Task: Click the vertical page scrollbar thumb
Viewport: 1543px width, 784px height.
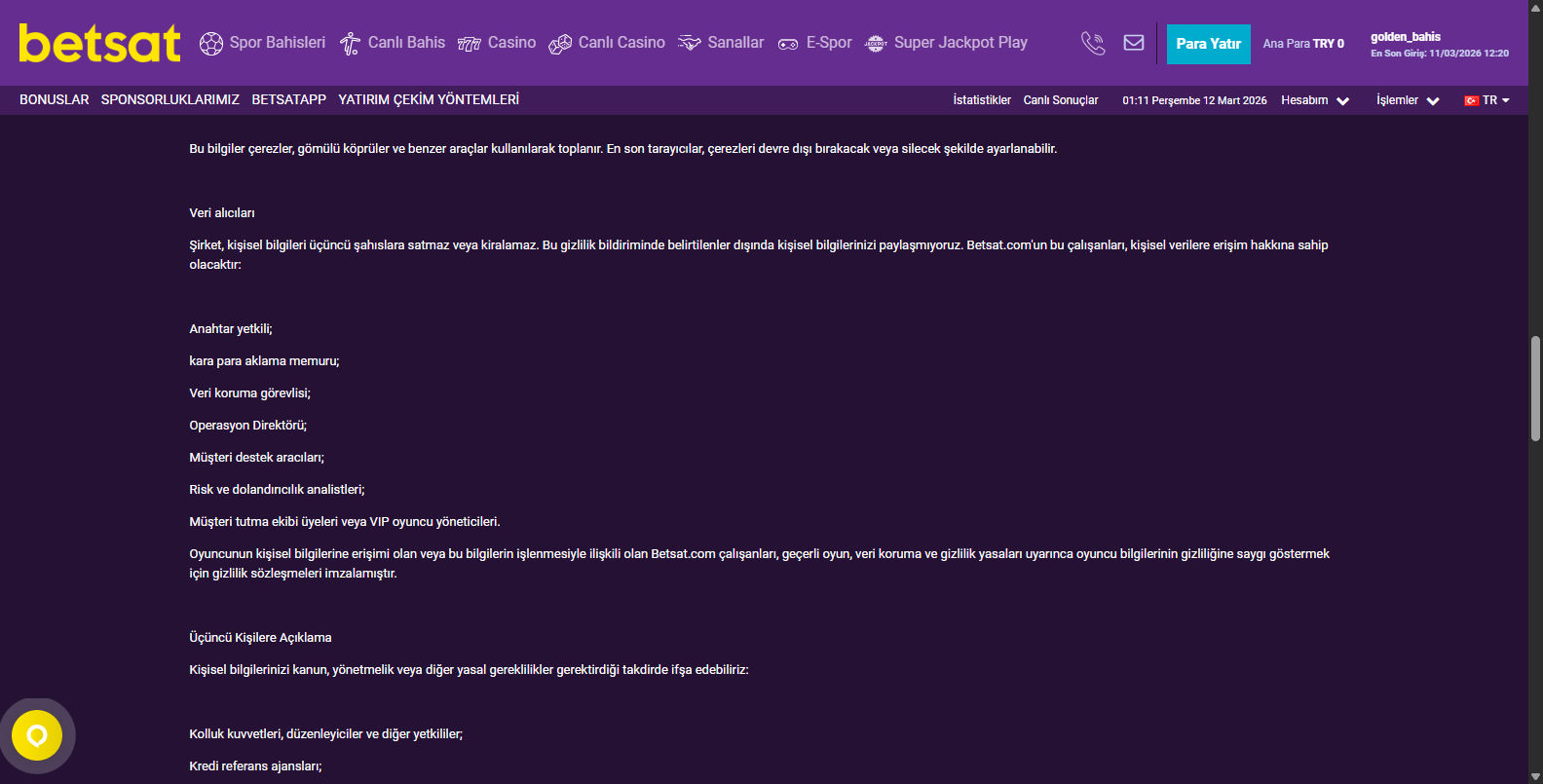Action: pos(1535,388)
